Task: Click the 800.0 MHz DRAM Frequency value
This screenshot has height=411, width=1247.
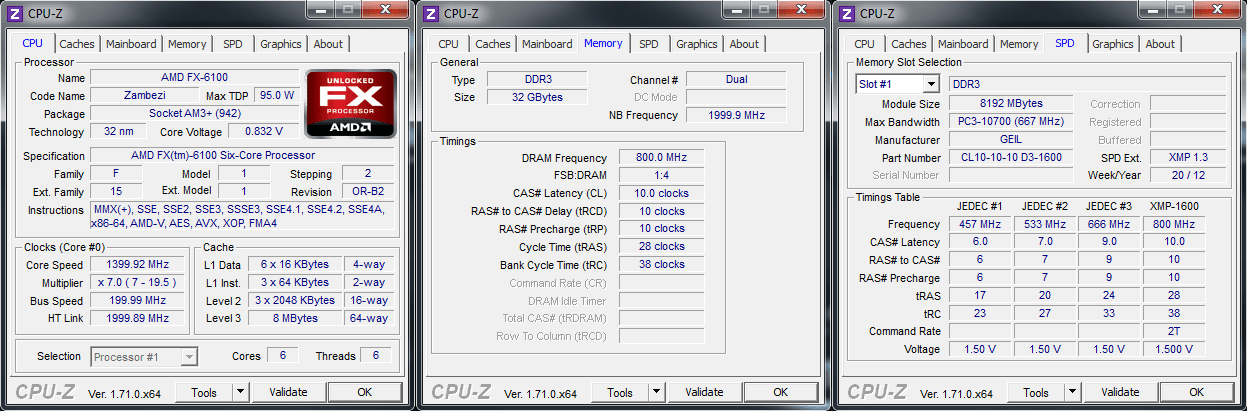Action: [x=660, y=158]
